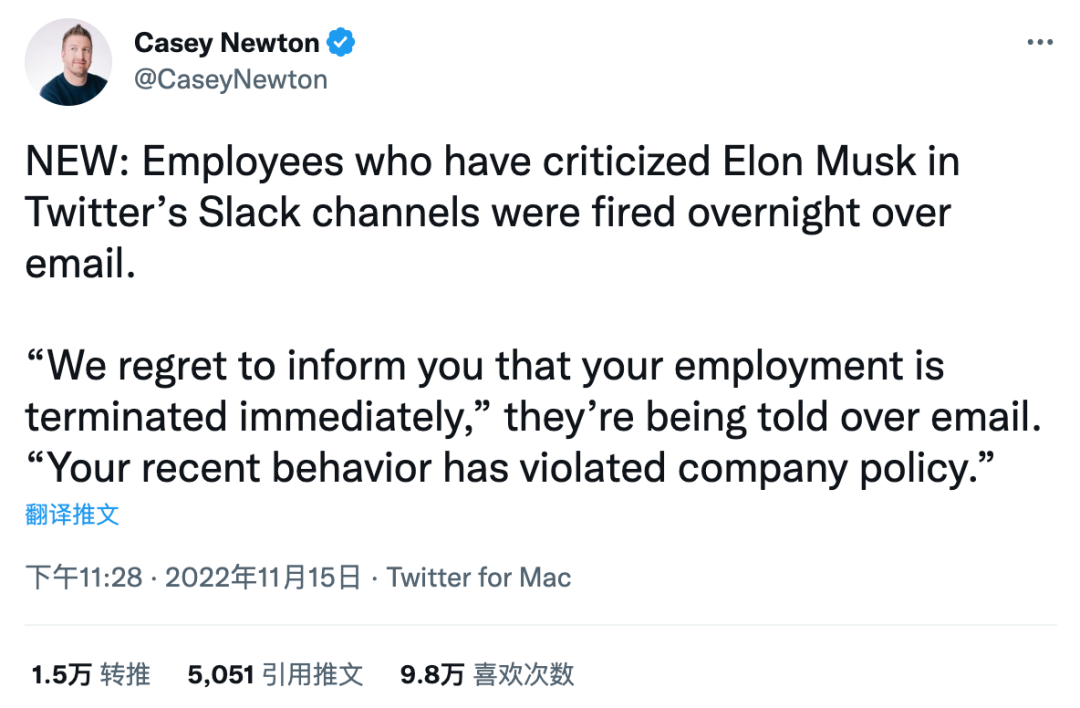
Task: Open the tweet's three-dot more options menu
Action: (x=1040, y=43)
